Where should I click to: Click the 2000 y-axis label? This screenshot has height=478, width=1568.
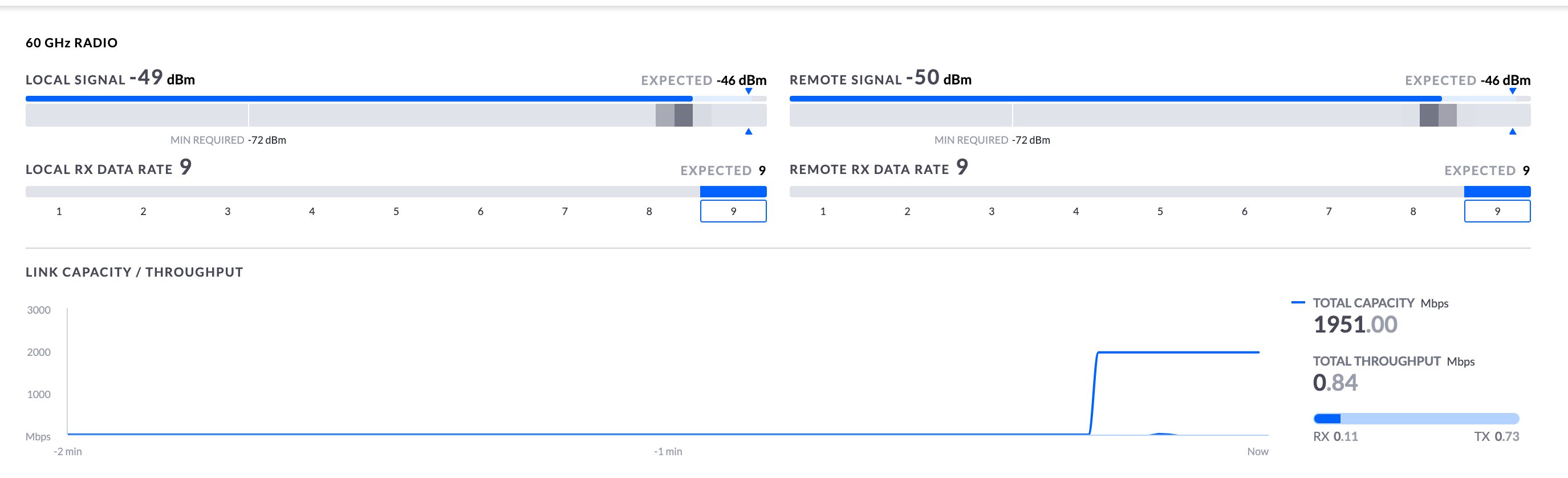point(39,352)
